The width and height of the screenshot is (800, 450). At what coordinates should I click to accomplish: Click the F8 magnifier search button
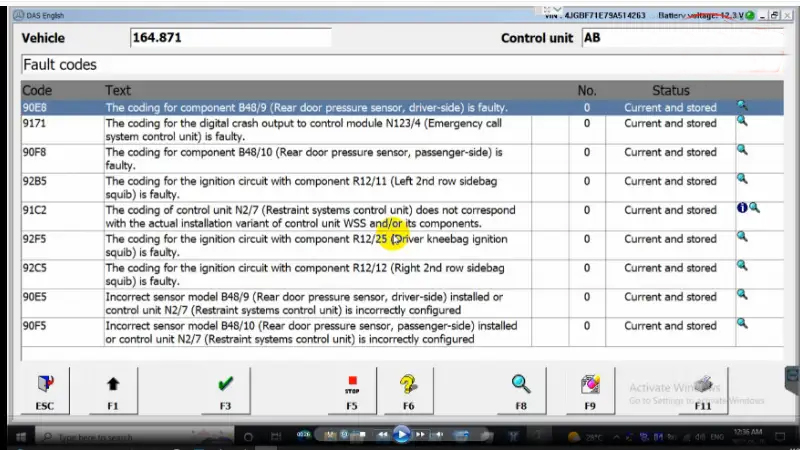(x=521, y=390)
